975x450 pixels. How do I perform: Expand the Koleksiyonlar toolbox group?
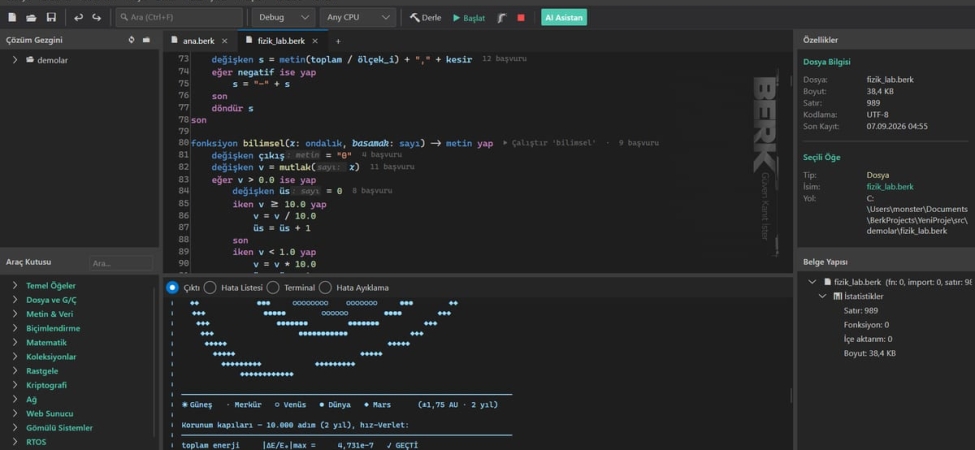click(x=15, y=357)
